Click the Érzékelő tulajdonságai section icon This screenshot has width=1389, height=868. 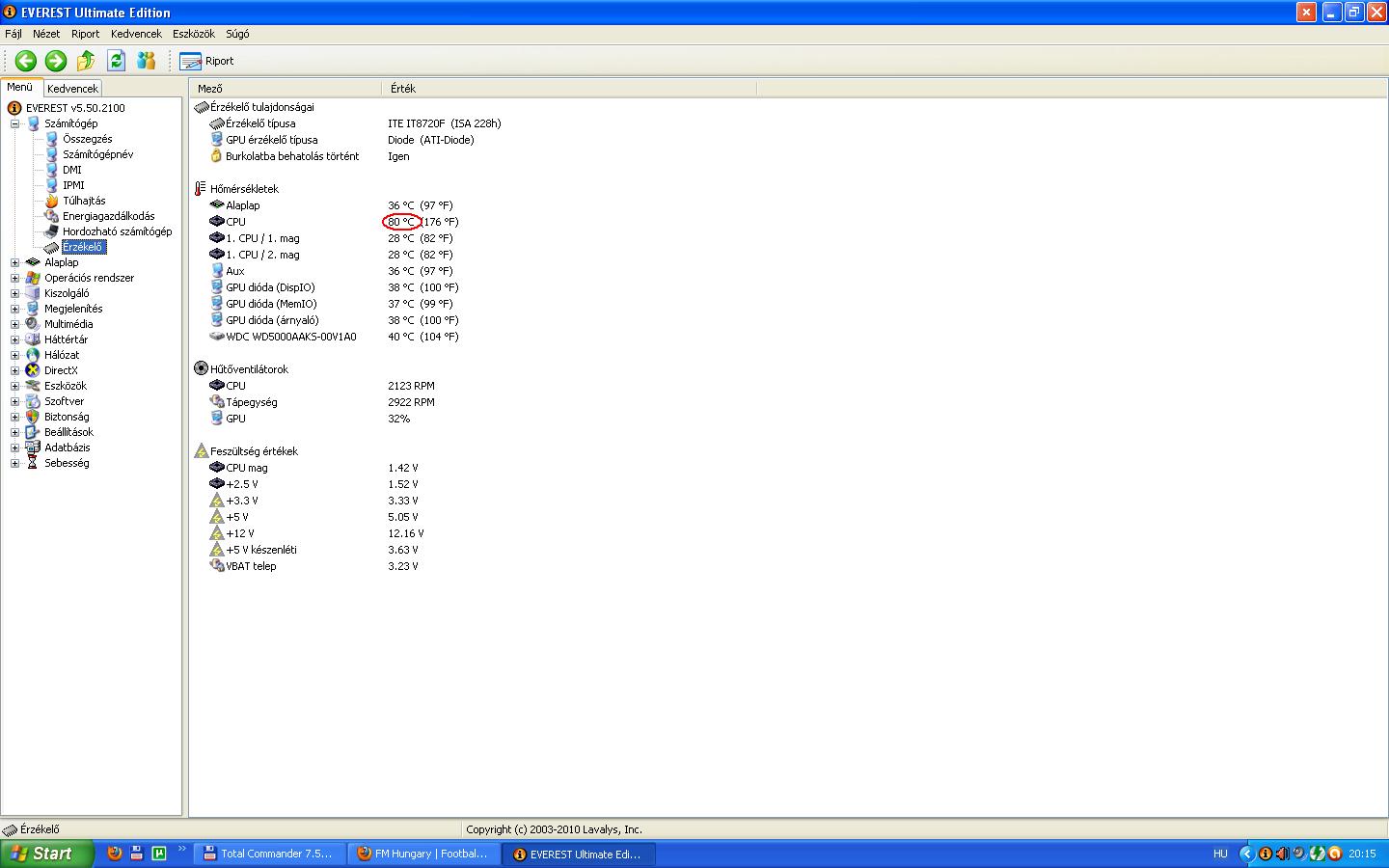pos(201,107)
